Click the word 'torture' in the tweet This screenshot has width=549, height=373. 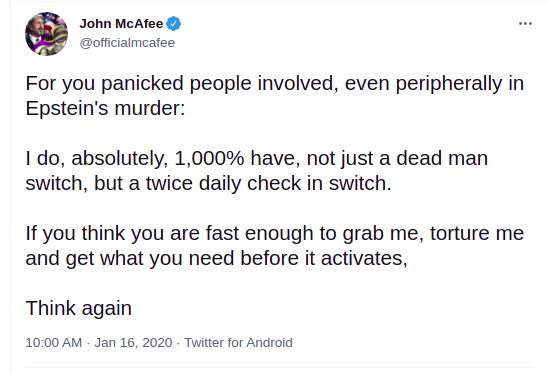tap(455, 233)
